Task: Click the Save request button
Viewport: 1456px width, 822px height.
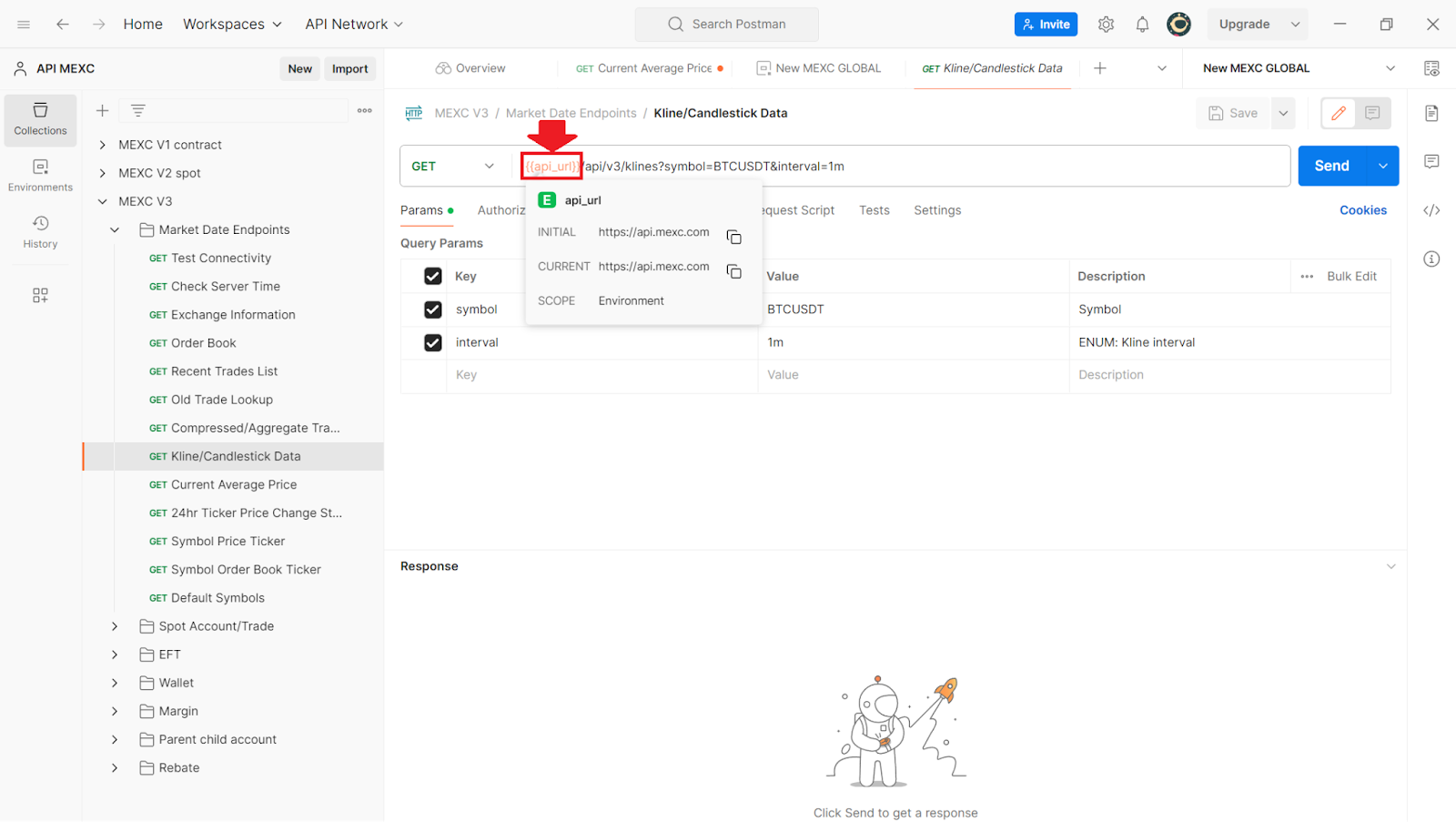Action: click(1233, 113)
